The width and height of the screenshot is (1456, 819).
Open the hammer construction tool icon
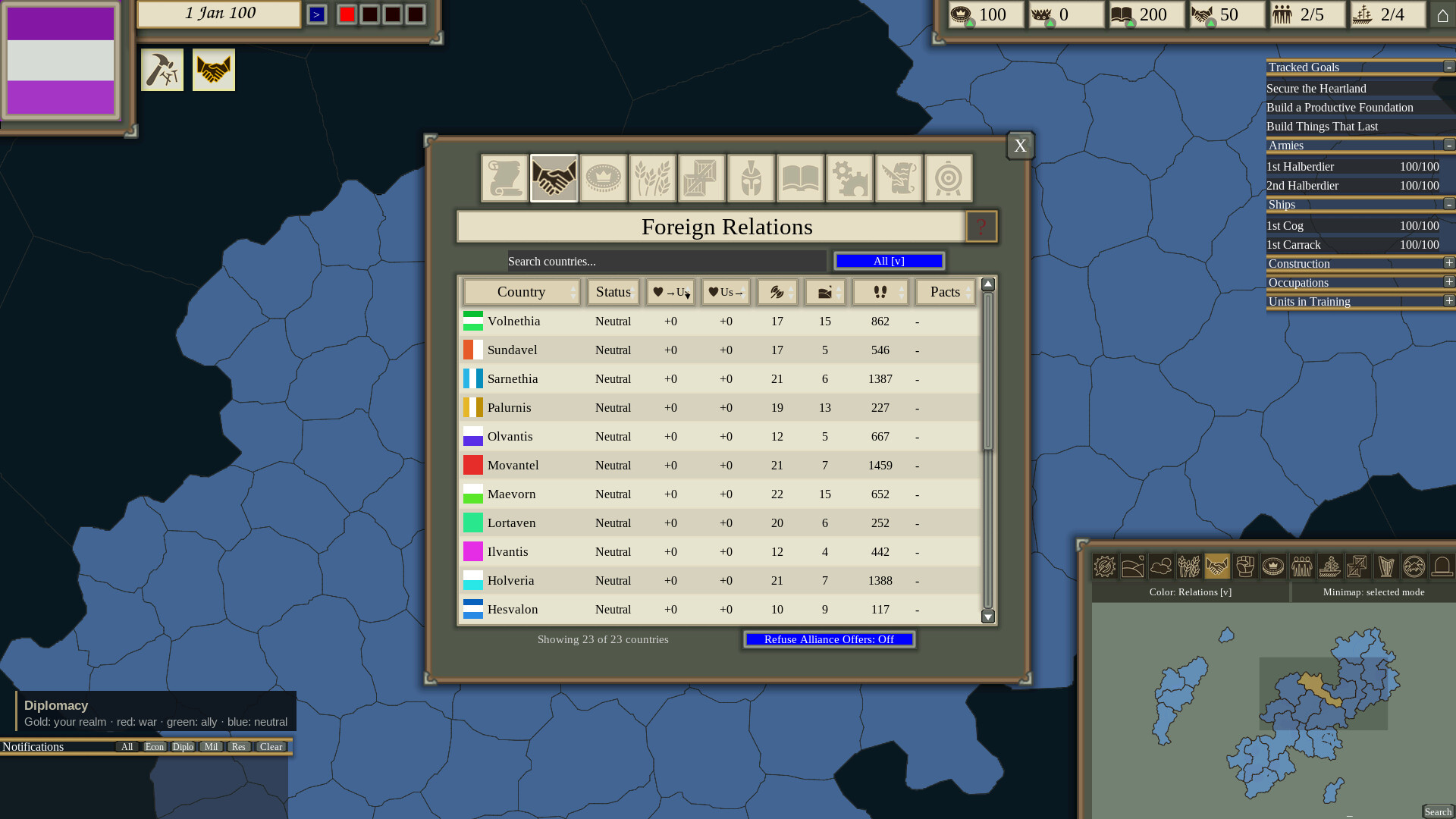pyautogui.click(x=162, y=70)
